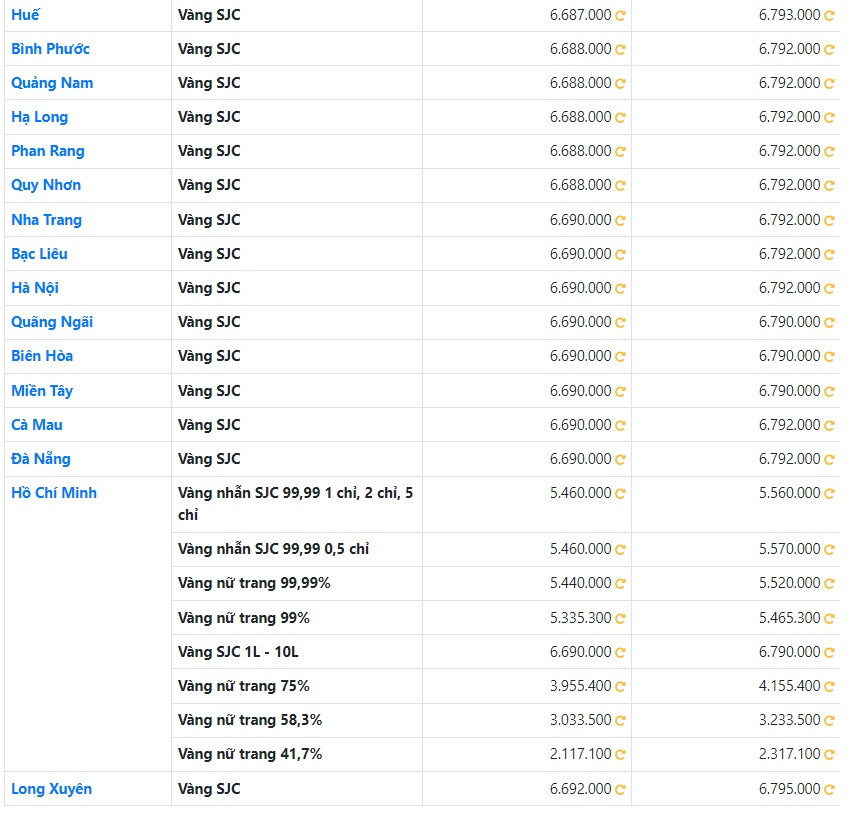Select the Quy Nhơn link
Image resolution: width=854 pixels, height=826 pixels.
[46, 185]
